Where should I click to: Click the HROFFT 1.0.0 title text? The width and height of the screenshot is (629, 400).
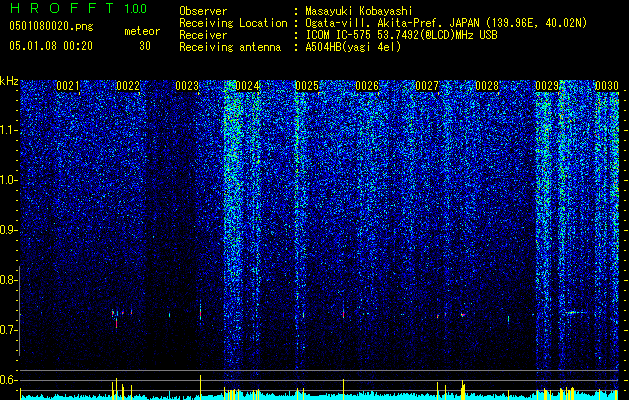point(79,8)
